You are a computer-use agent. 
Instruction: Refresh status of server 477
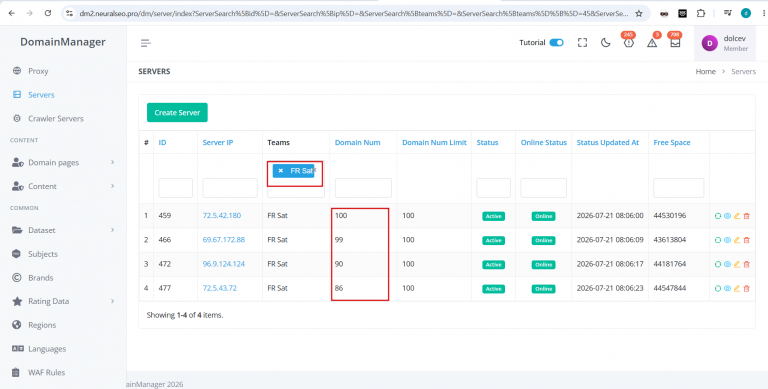718,289
